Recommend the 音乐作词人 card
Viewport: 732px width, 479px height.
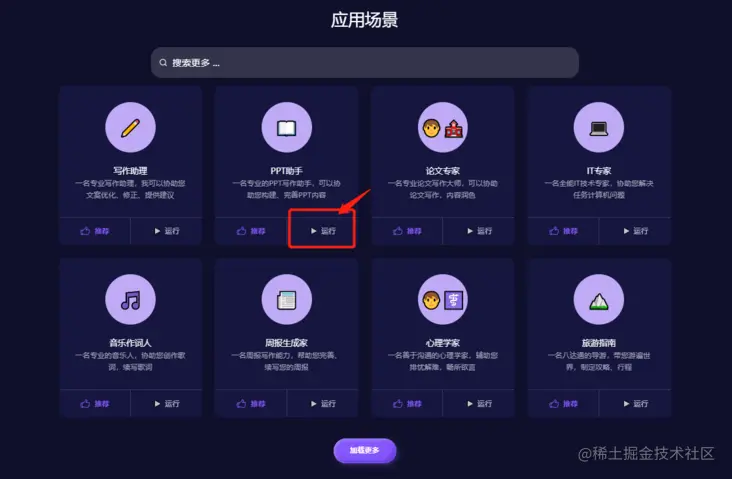coord(95,404)
